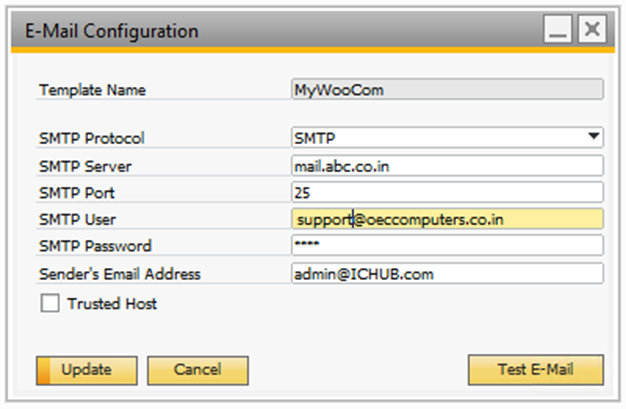Enable the Trusted Host checkbox

[x=48, y=303]
